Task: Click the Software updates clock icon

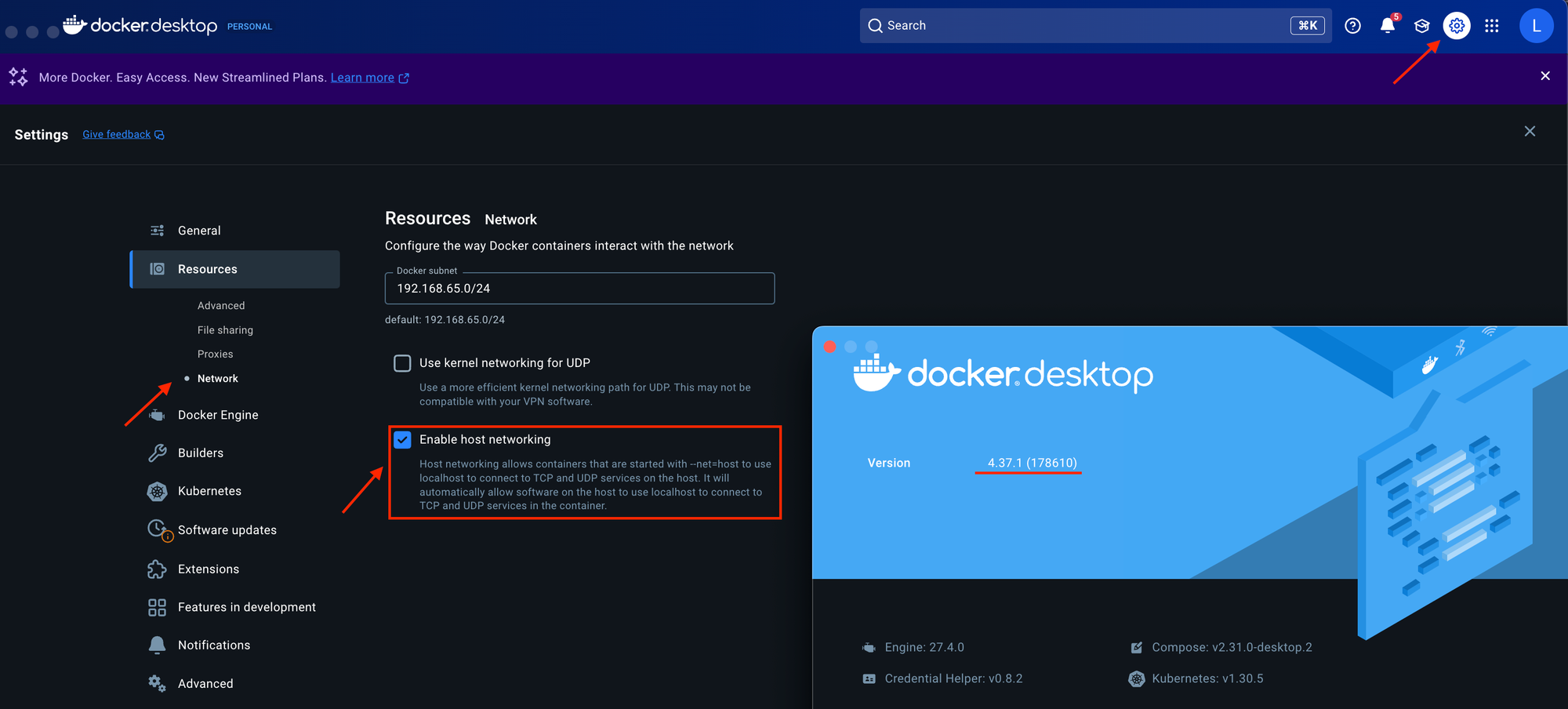Action: coord(159,530)
